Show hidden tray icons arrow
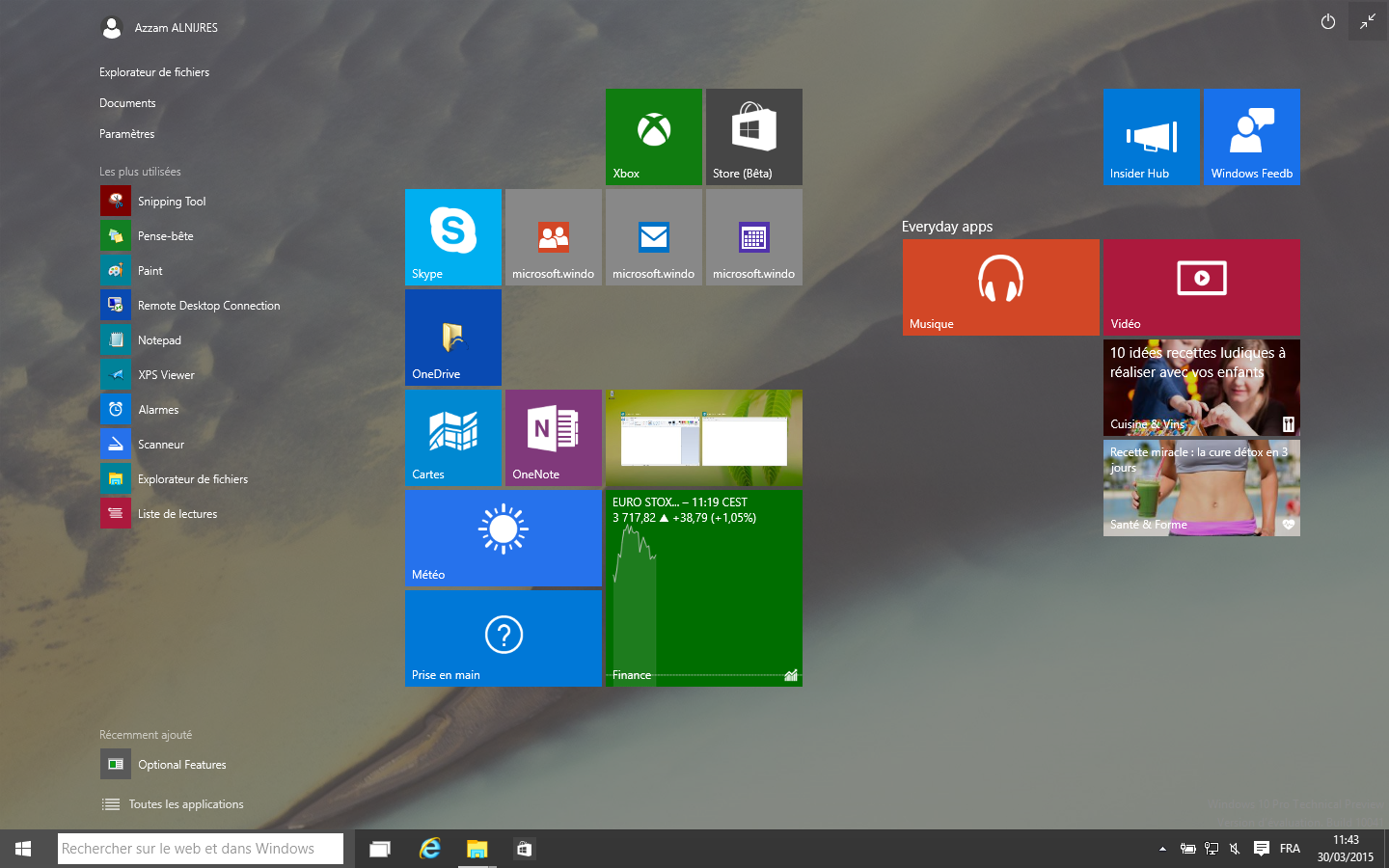The height and width of the screenshot is (868, 1389). point(1162,849)
